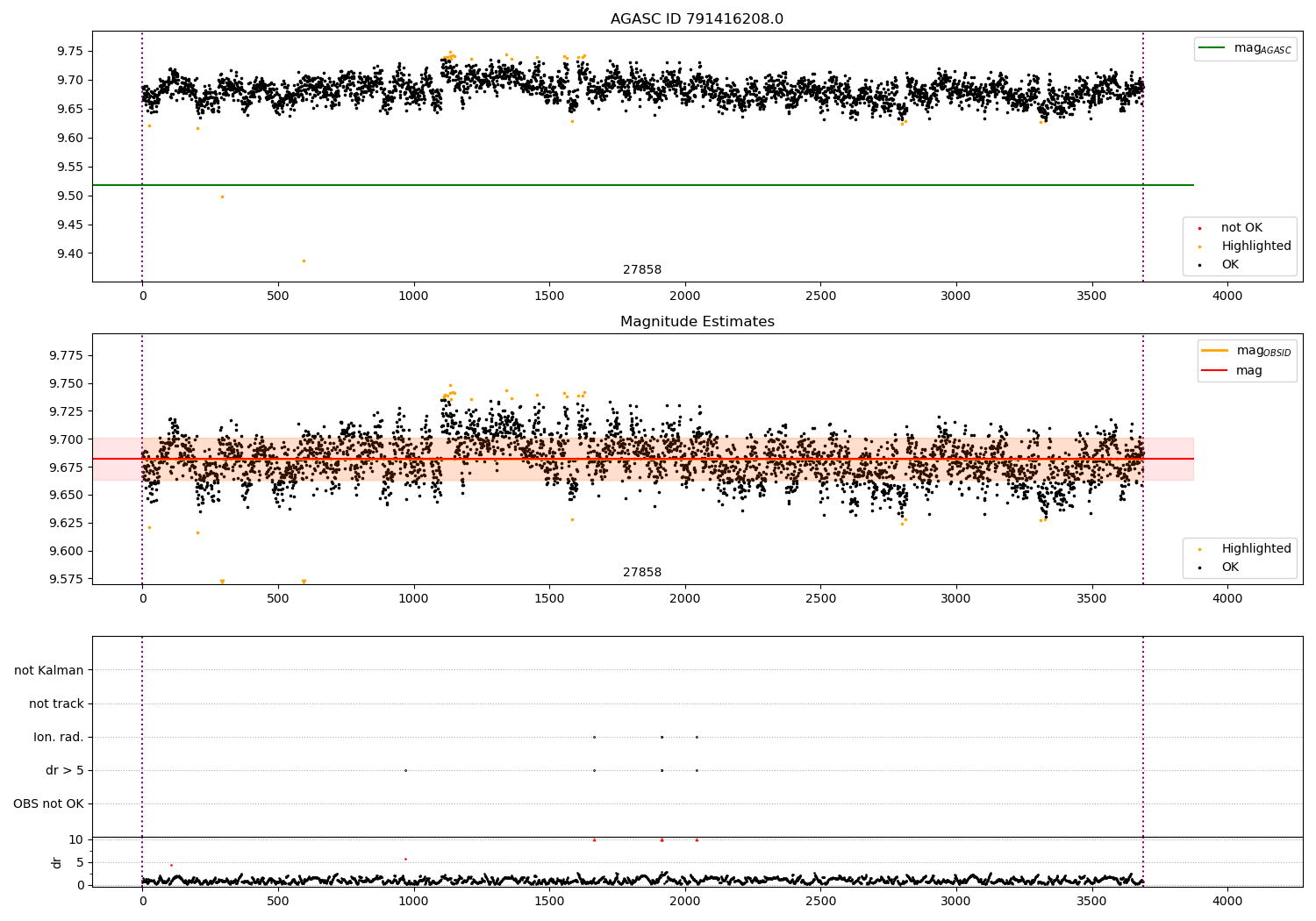Click the "dr" axis label of bottom strip
The height and width of the screenshot is (921, 1316).
click(x=57, y=862)
